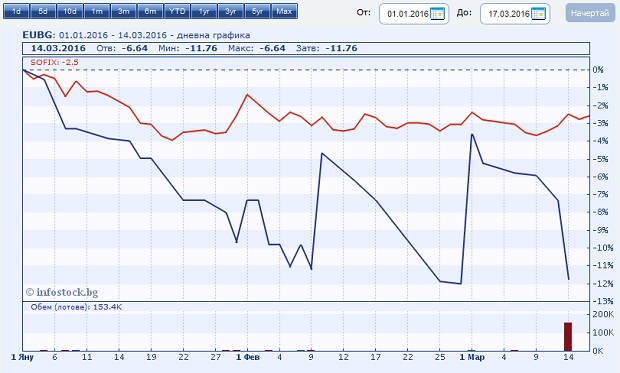Viewport: 620px width, 373px height.
Task: Click the Мин: -11.76 minimum value
Action: [188, 48]
